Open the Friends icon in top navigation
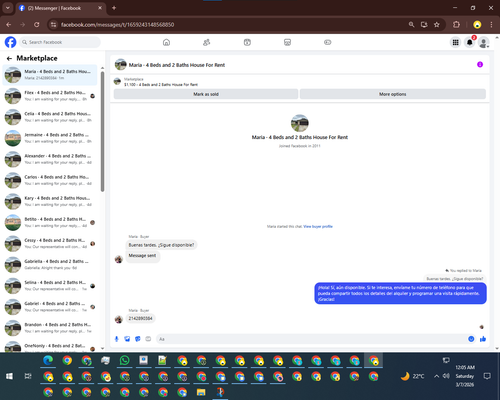This screenshot has height=400, width=500. coord(207,42)
